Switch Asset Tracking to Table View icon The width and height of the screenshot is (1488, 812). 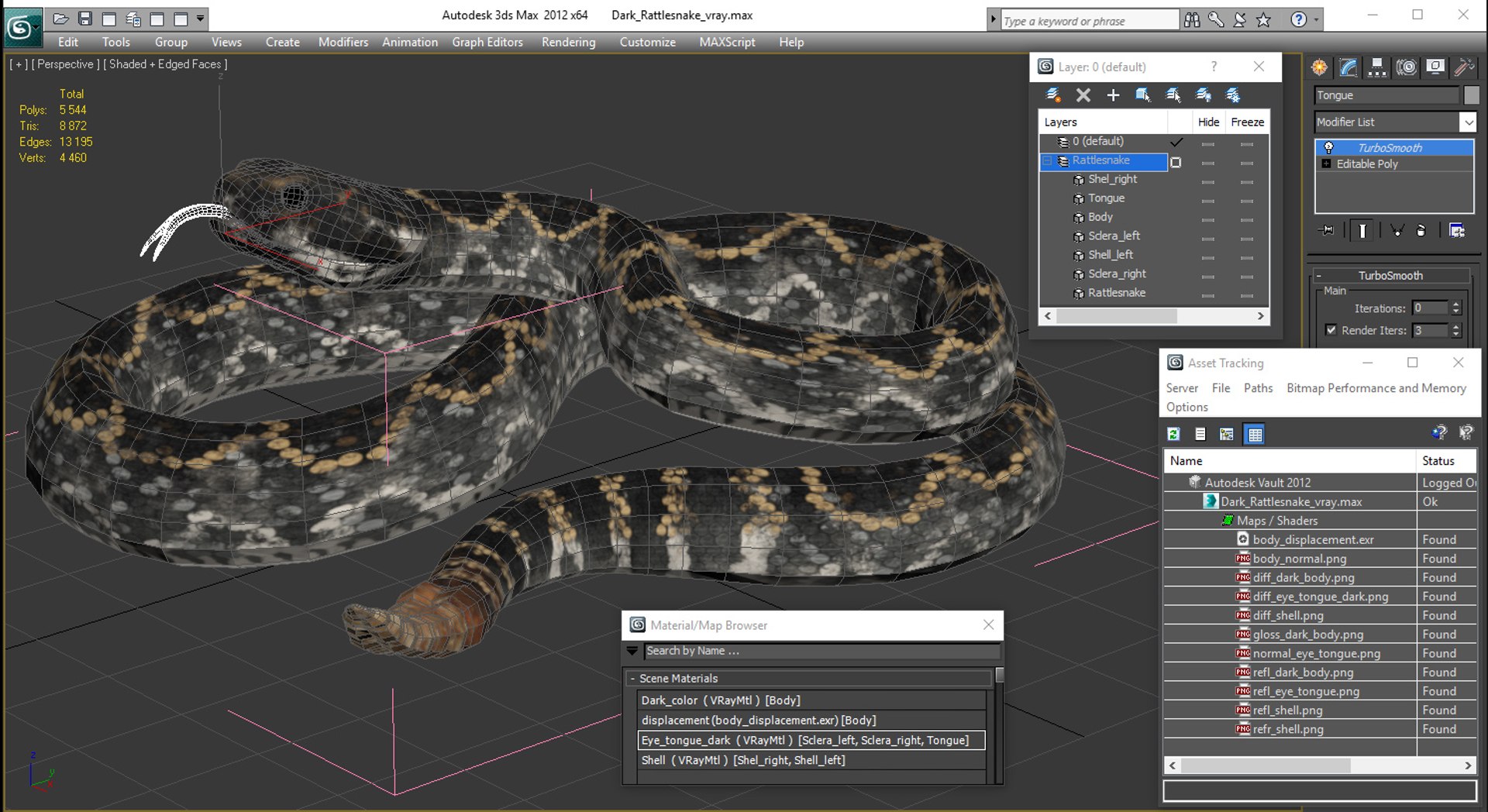click(1255, 434)
